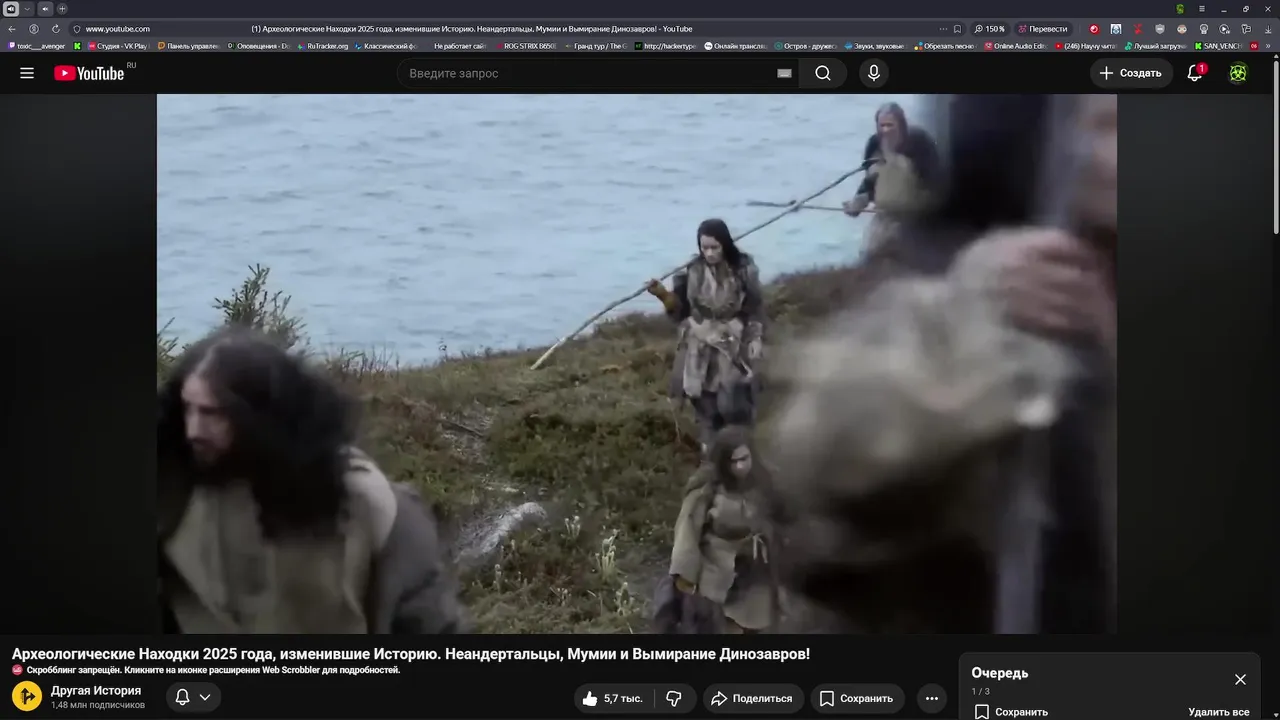Open the 'Звуки, звуковые' bookmark

coord(875,46)
